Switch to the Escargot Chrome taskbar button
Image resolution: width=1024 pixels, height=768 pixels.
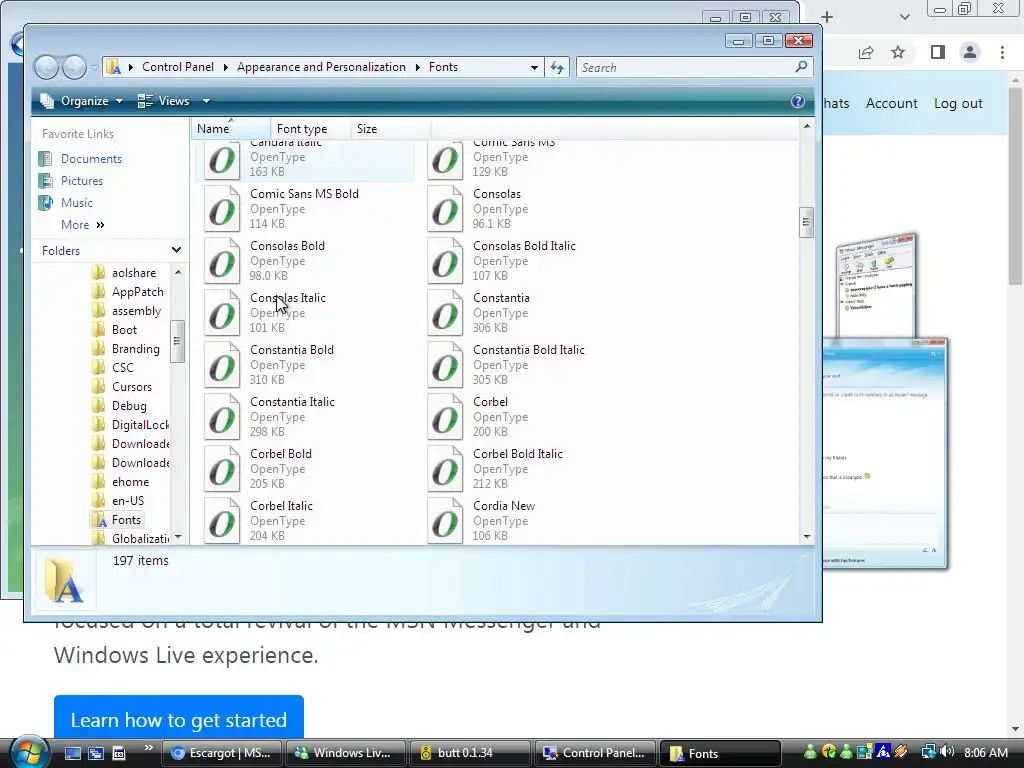pyautogui.click(x=221, y=753)
